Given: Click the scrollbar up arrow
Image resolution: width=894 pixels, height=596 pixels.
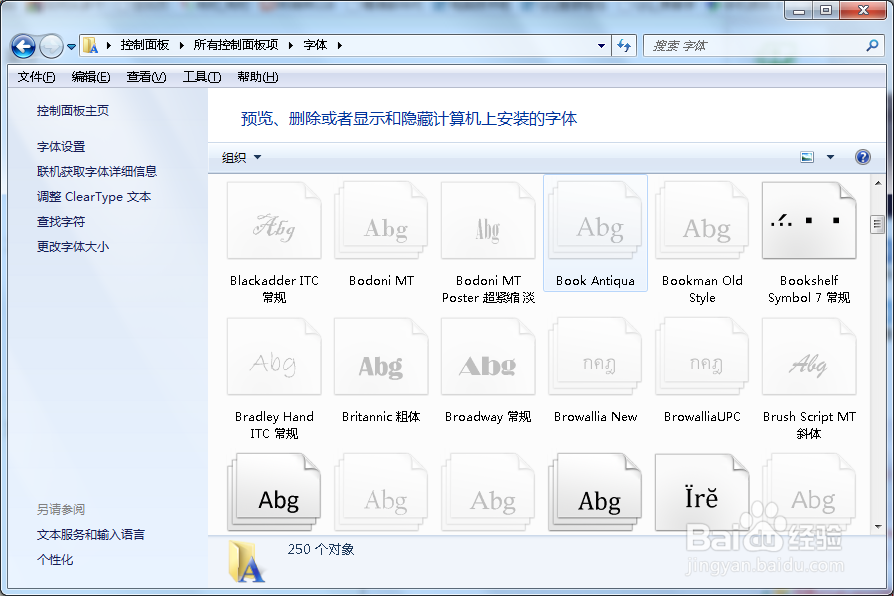Looking at the screenshot, I should point(877,183).
